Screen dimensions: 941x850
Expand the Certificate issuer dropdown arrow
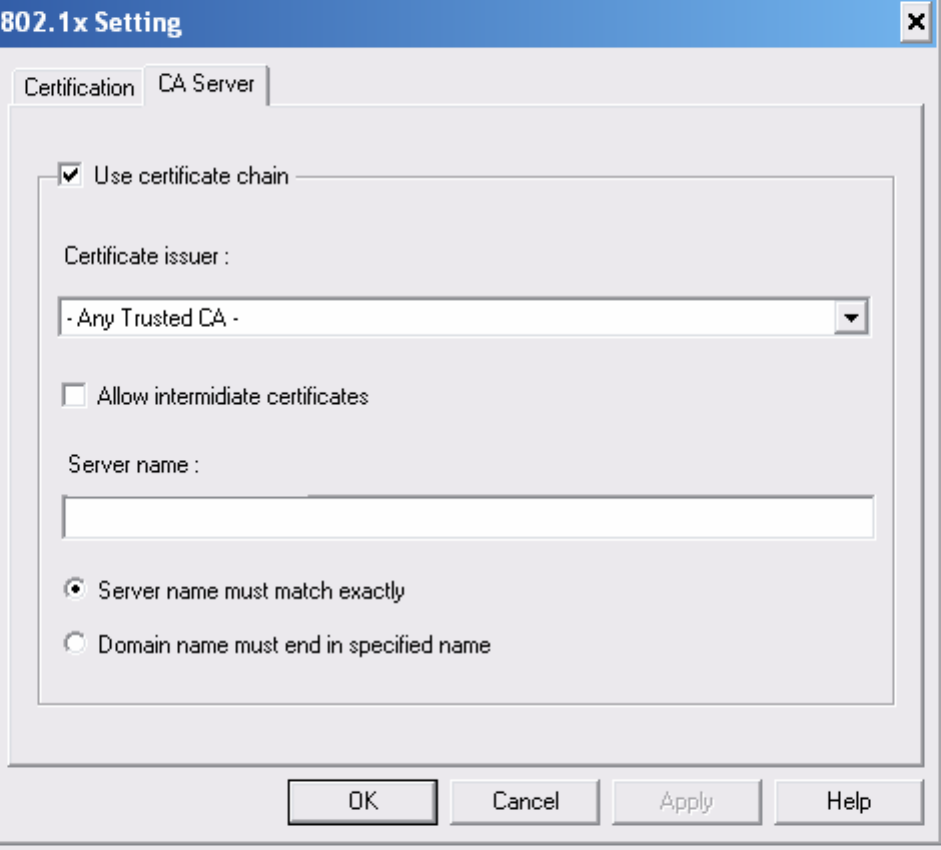pyautogui.click(x=850, y=319)
